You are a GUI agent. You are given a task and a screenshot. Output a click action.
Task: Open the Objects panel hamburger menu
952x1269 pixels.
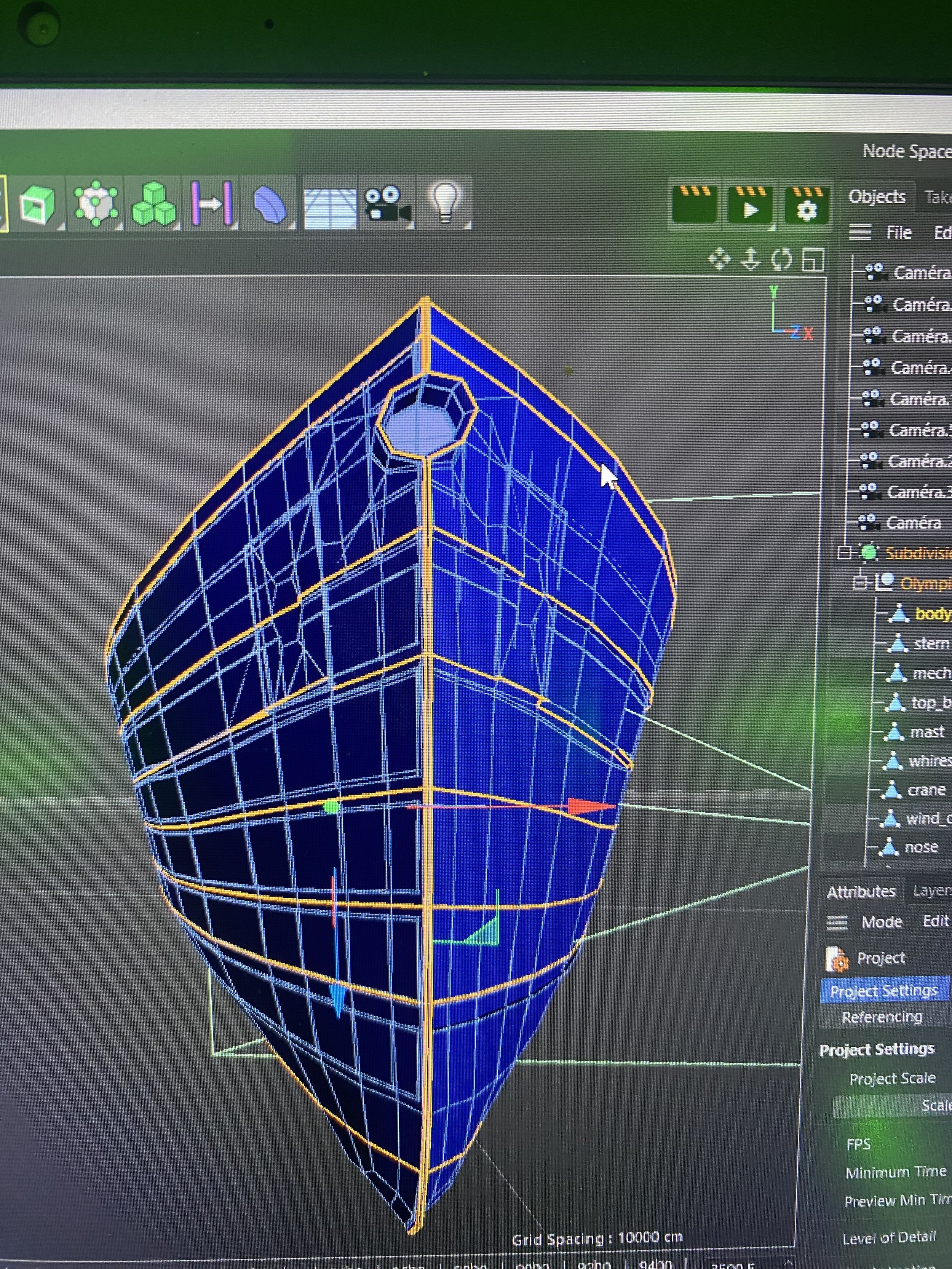coord(859,232)
